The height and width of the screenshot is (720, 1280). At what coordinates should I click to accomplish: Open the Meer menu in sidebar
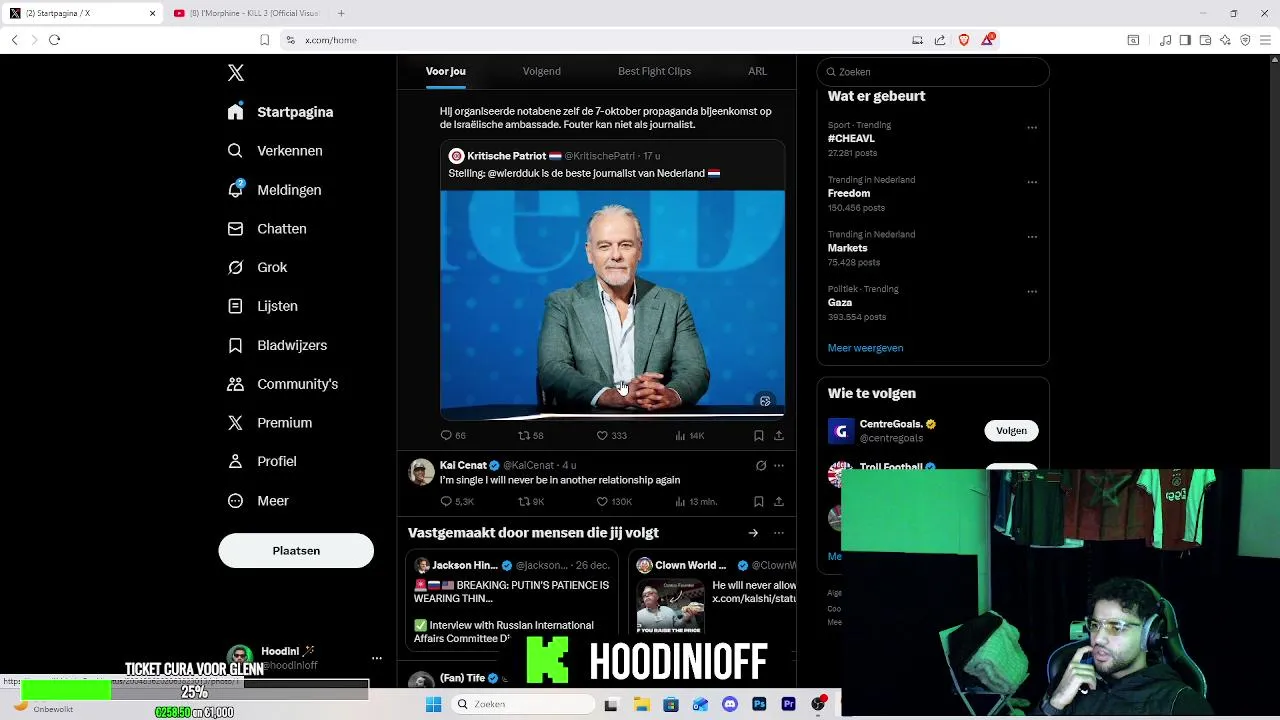(x=258, y=501)
